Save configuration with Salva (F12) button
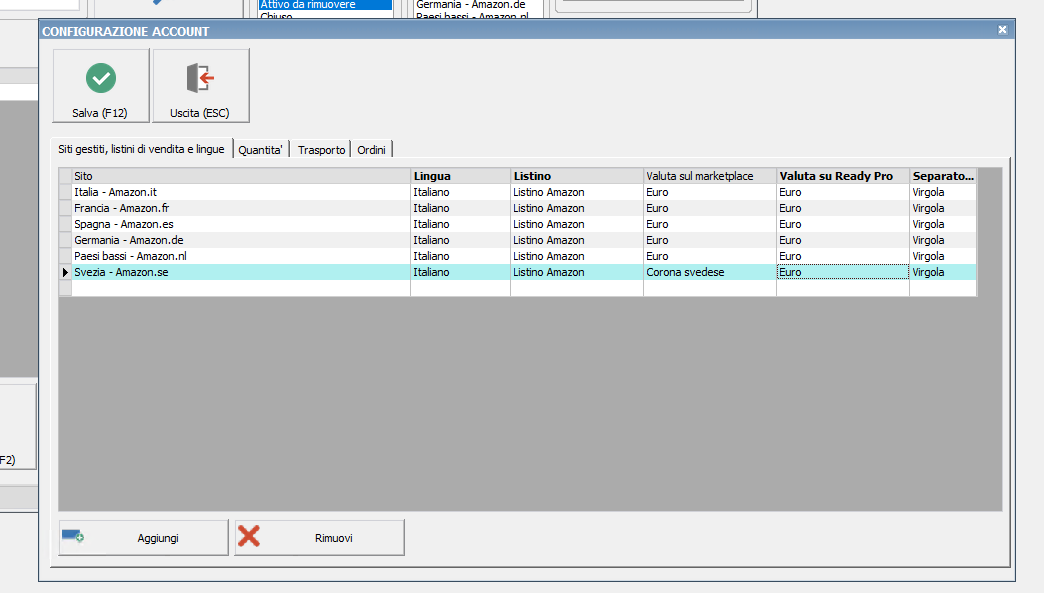Image resolution: width=1044 pixels, height=593 pixels. [101, 86]
